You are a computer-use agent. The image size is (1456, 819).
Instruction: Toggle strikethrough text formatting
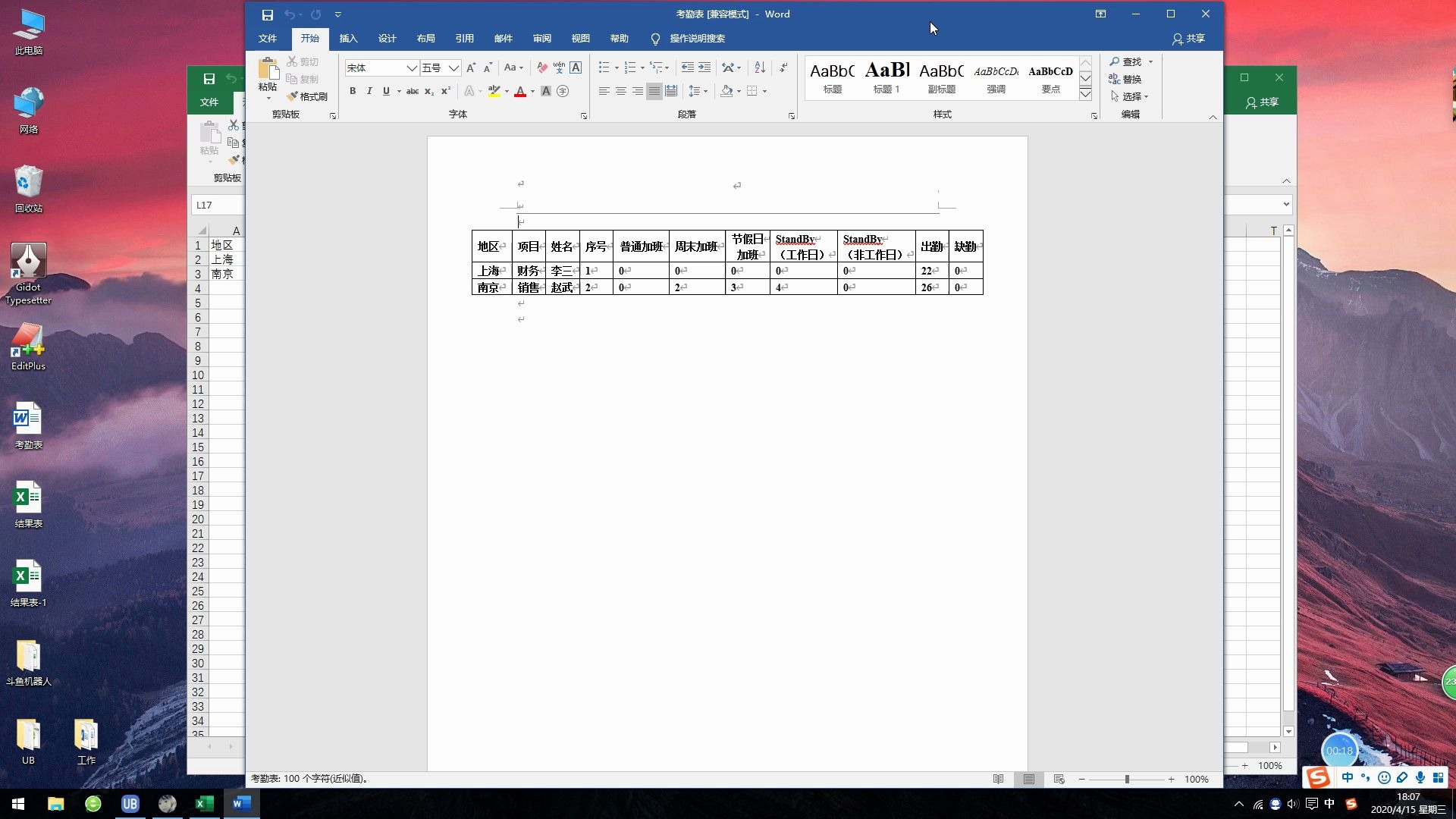click(412, 91)
